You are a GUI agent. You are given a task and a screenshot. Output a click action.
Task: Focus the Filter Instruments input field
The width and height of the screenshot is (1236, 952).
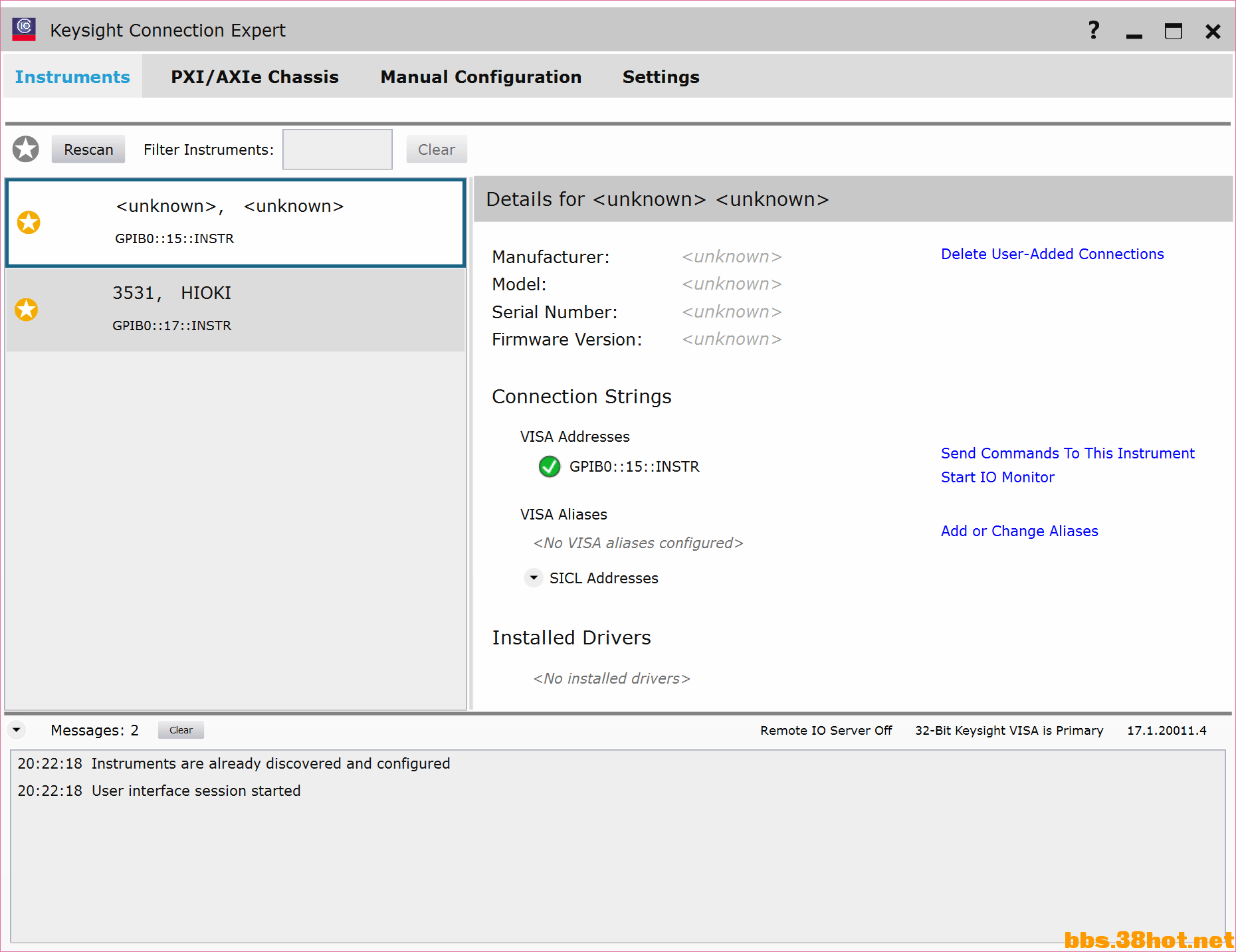pos(338,149)
